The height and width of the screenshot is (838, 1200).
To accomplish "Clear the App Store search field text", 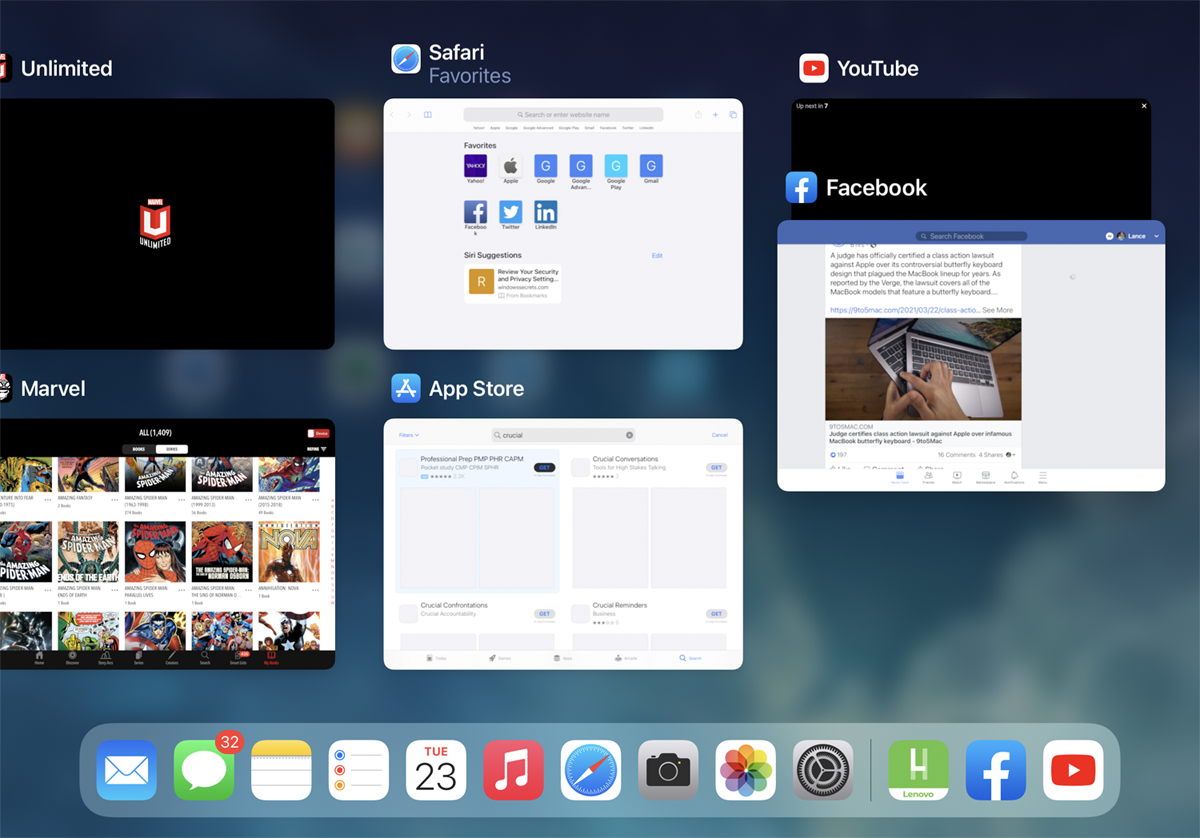I will coord(630,435).
